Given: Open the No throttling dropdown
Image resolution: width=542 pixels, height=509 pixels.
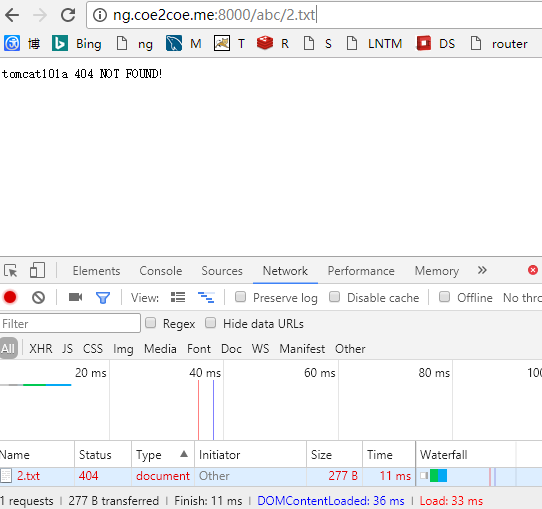Looking at the screenshot, I should 522,298.
